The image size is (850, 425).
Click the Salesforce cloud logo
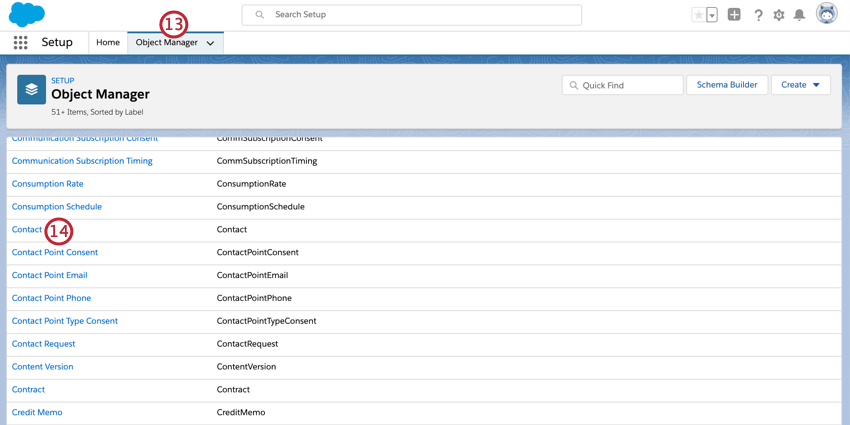pos(27,15)
